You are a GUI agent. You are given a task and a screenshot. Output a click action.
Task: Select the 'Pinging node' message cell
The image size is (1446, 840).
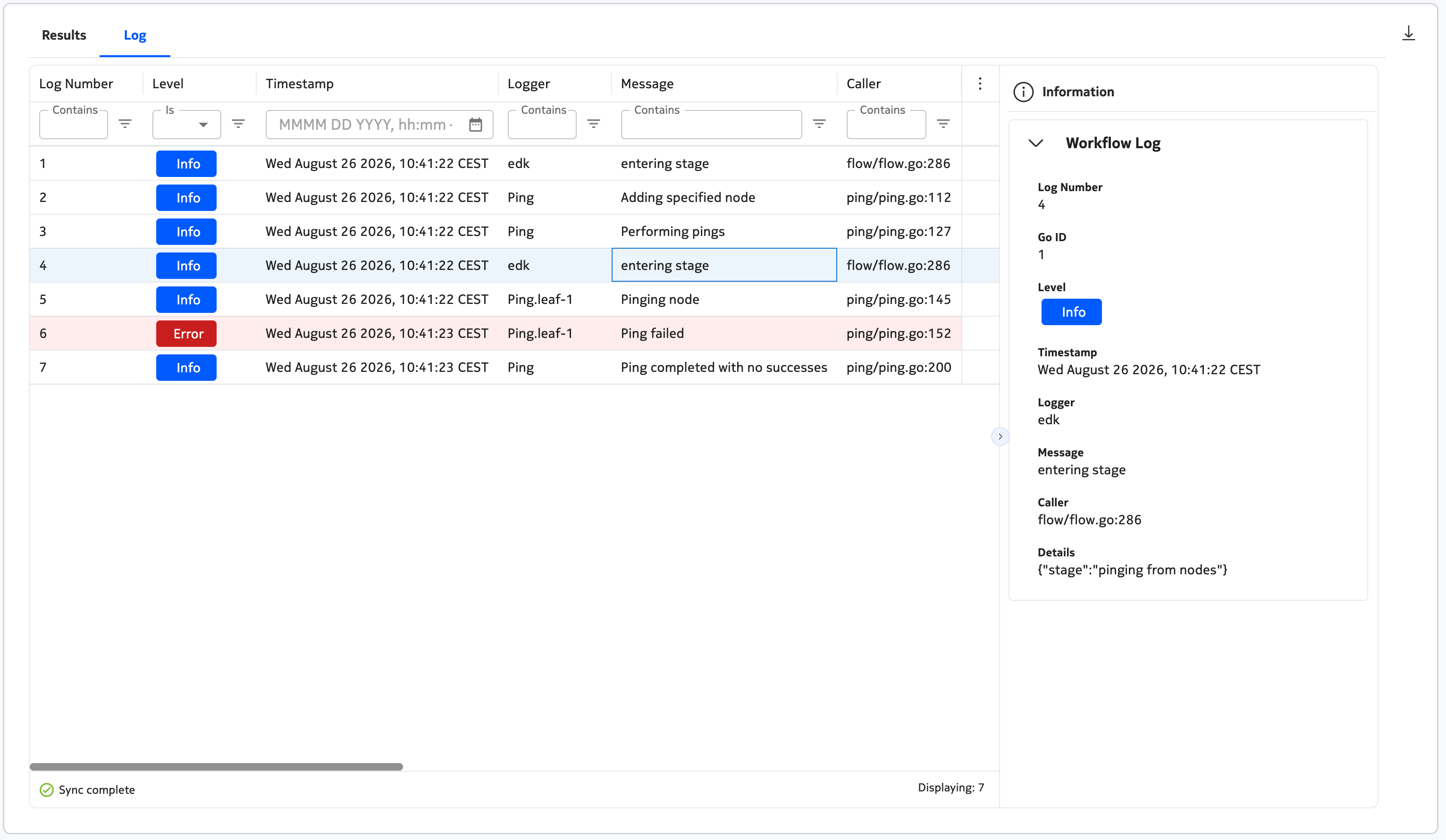(724, 300)
